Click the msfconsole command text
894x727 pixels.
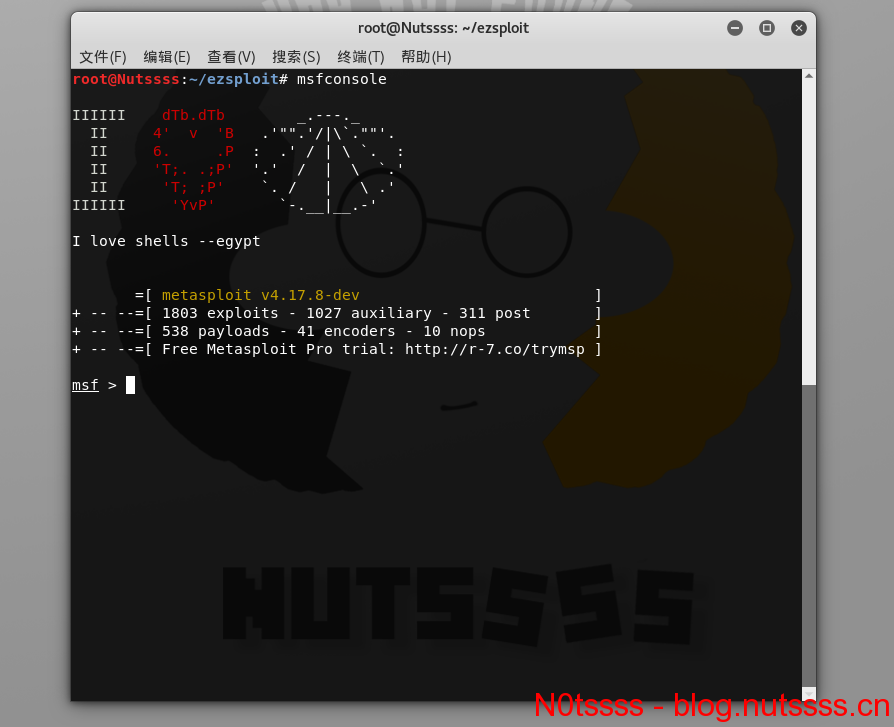click(342, 79)
